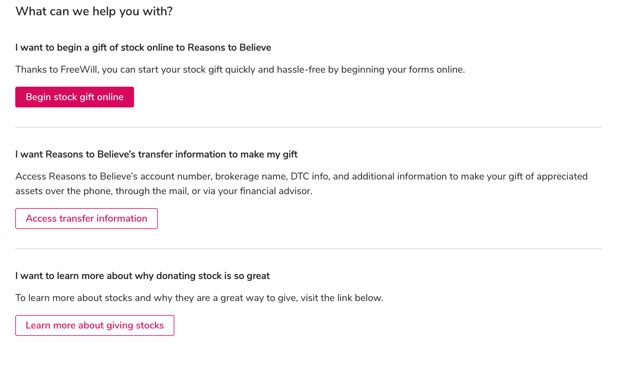Click the divider line below Begin stock gift button
This screenshot has height=378, width=624.
coord(308,127)
